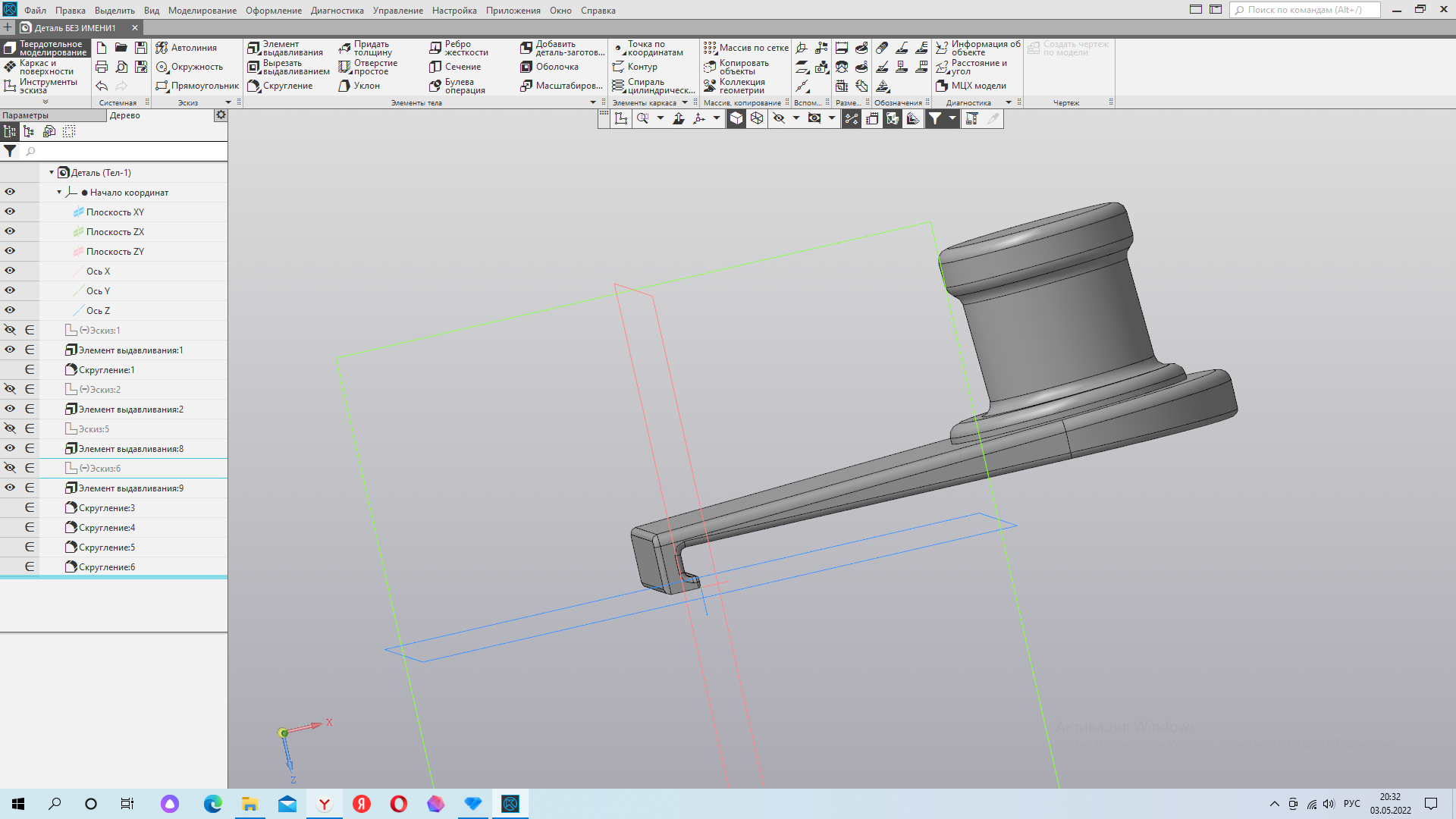Click the tree panel settings gear icon
The image size is (1456, 819).
point(221,115)
